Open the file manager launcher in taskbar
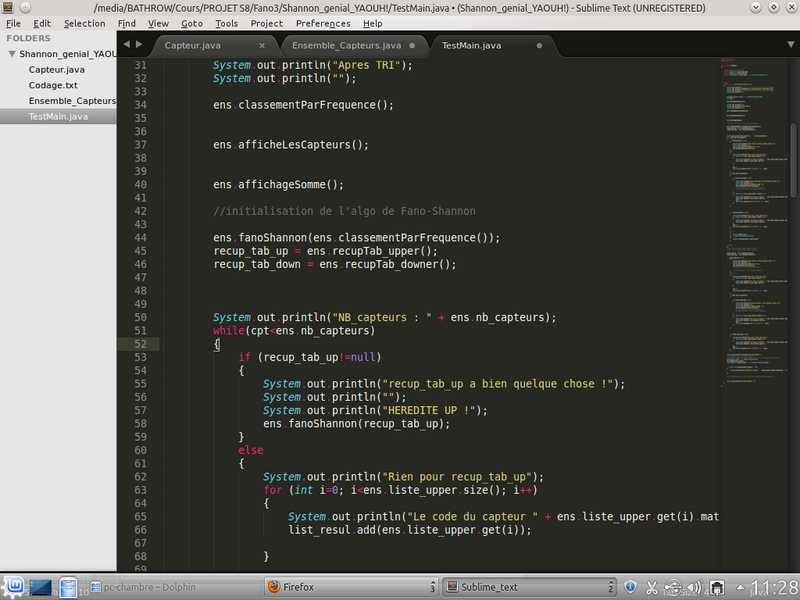800x600 pixels. [68, 587]
